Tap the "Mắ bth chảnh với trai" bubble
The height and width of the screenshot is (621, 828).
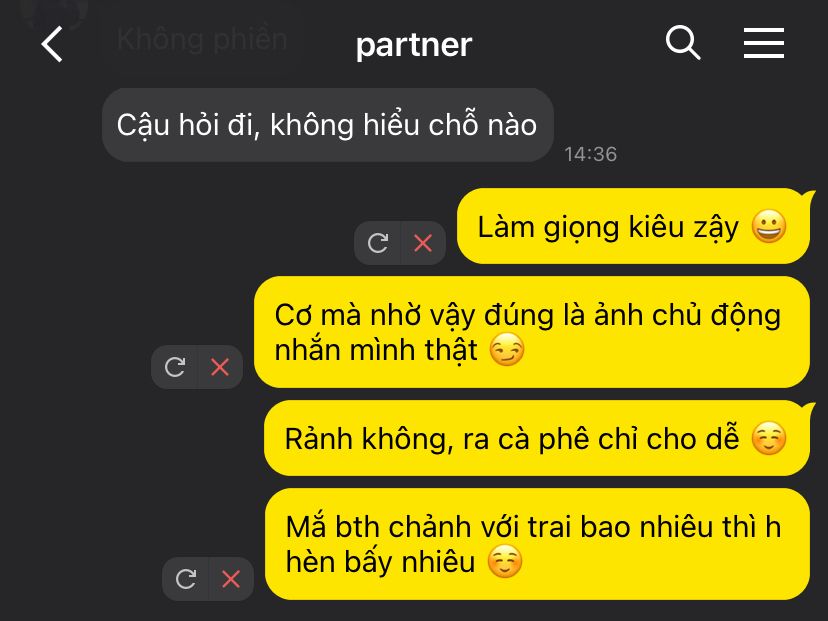(x=538, y=544)
